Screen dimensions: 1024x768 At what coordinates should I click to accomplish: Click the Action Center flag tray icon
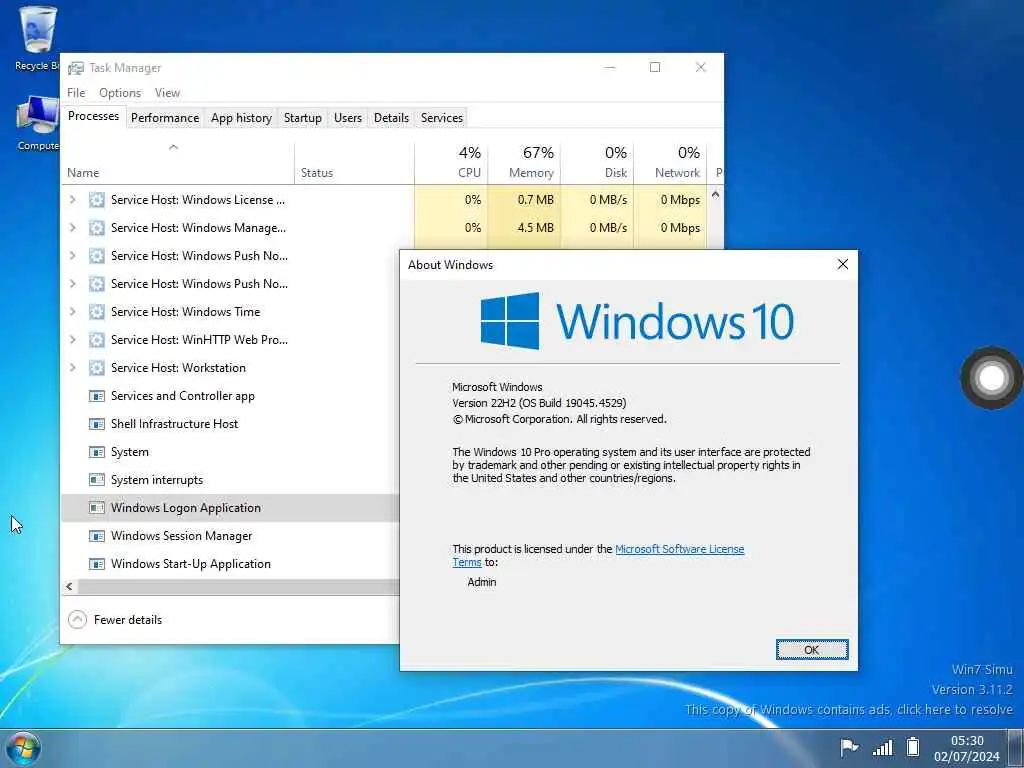848,747
